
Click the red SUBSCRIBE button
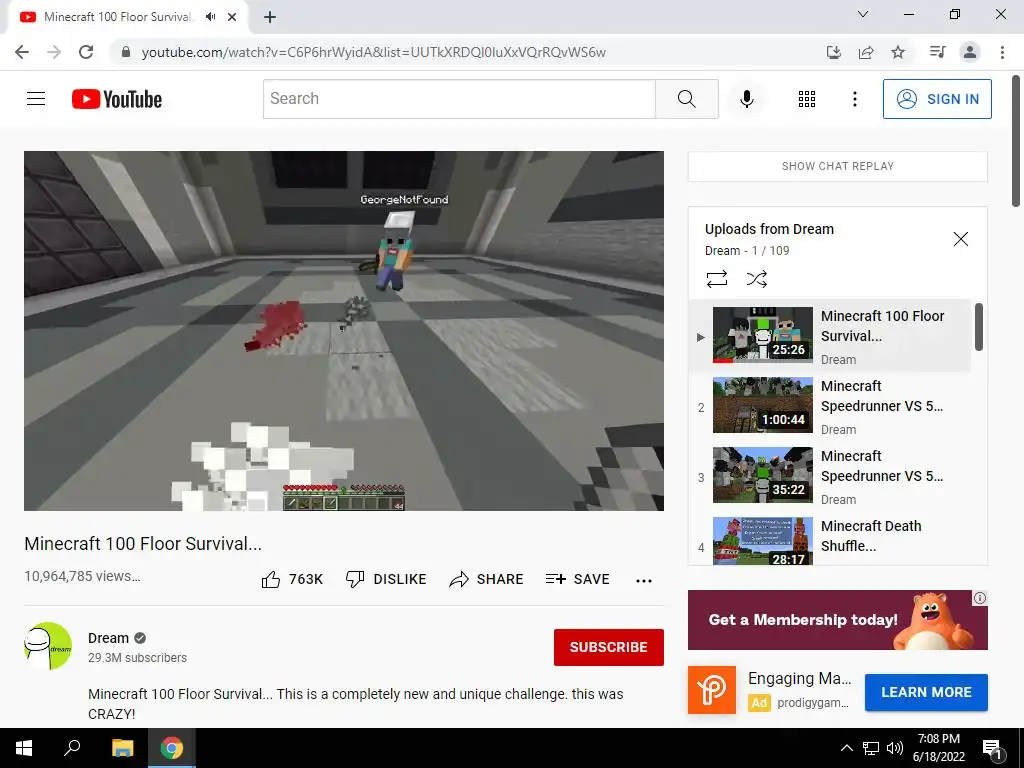point(609,647)
